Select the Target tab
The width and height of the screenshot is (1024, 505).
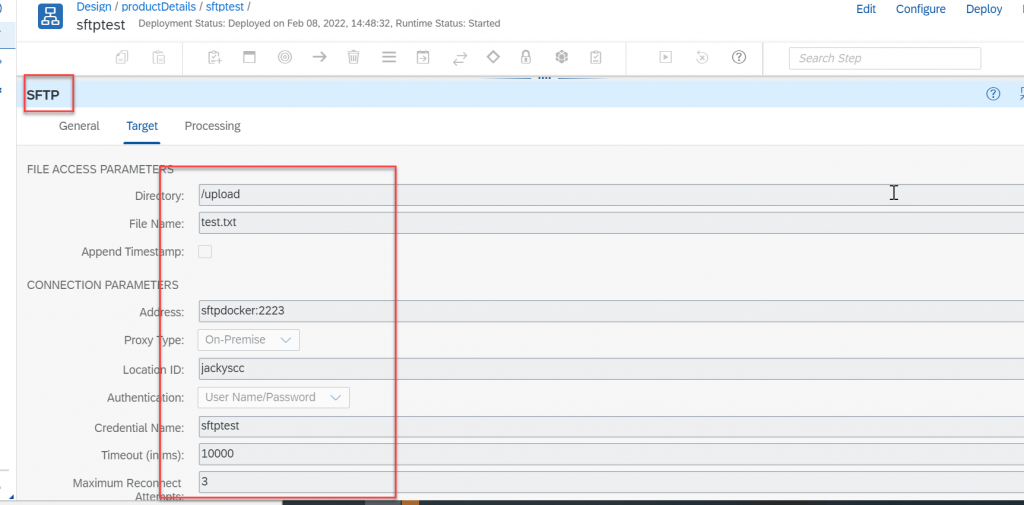142,126
